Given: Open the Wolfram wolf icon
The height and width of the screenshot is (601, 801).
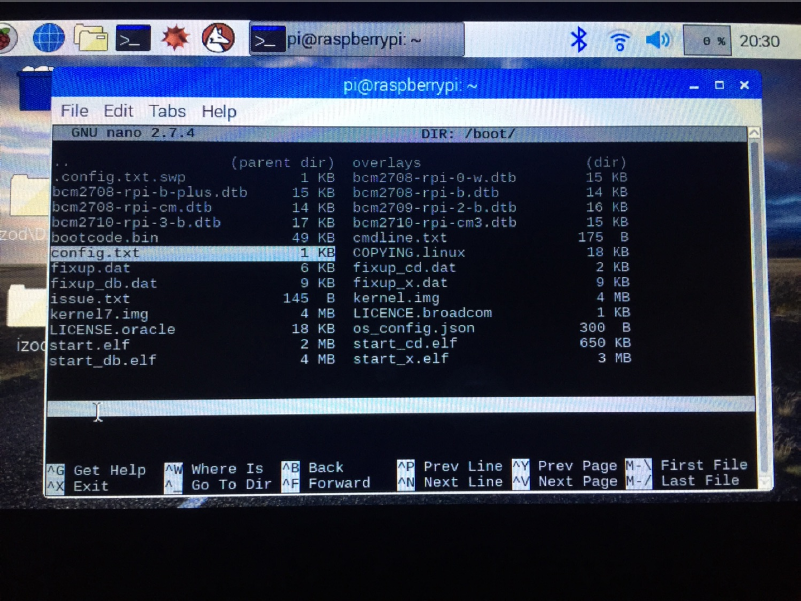Looking at the screenshot, I should 218,38.
